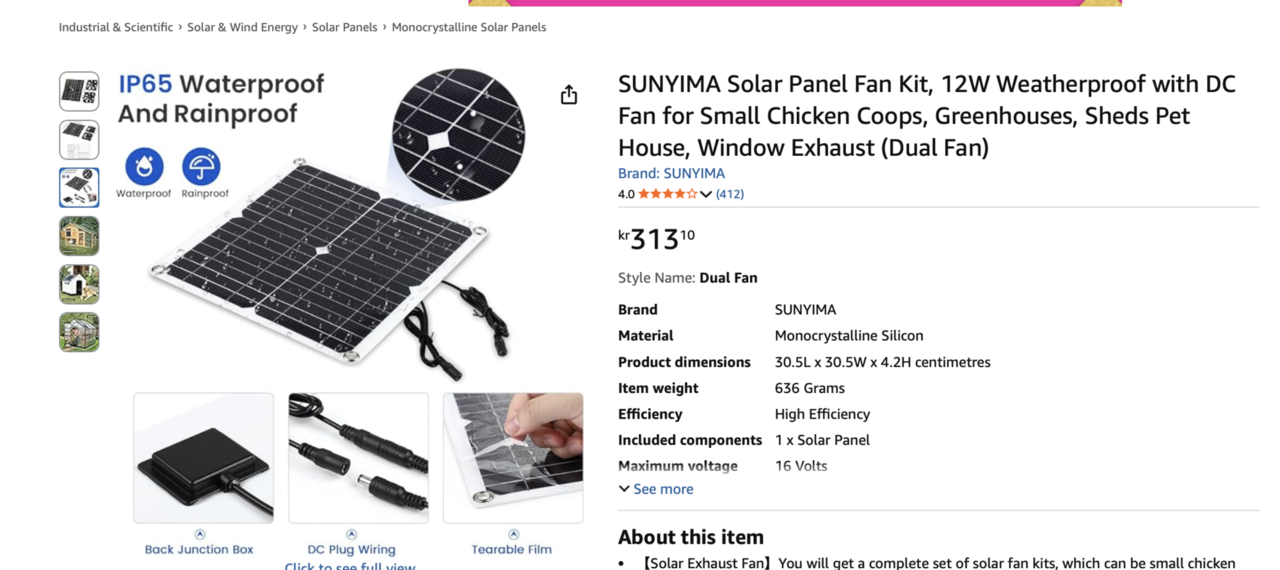Click the star rating icons

point(667,194)
